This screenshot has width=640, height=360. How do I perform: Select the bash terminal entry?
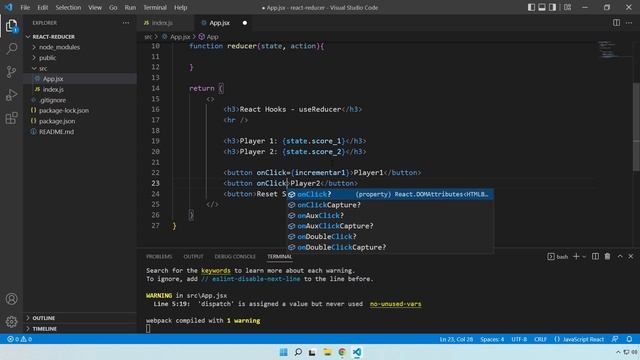[x=558, y=257]
